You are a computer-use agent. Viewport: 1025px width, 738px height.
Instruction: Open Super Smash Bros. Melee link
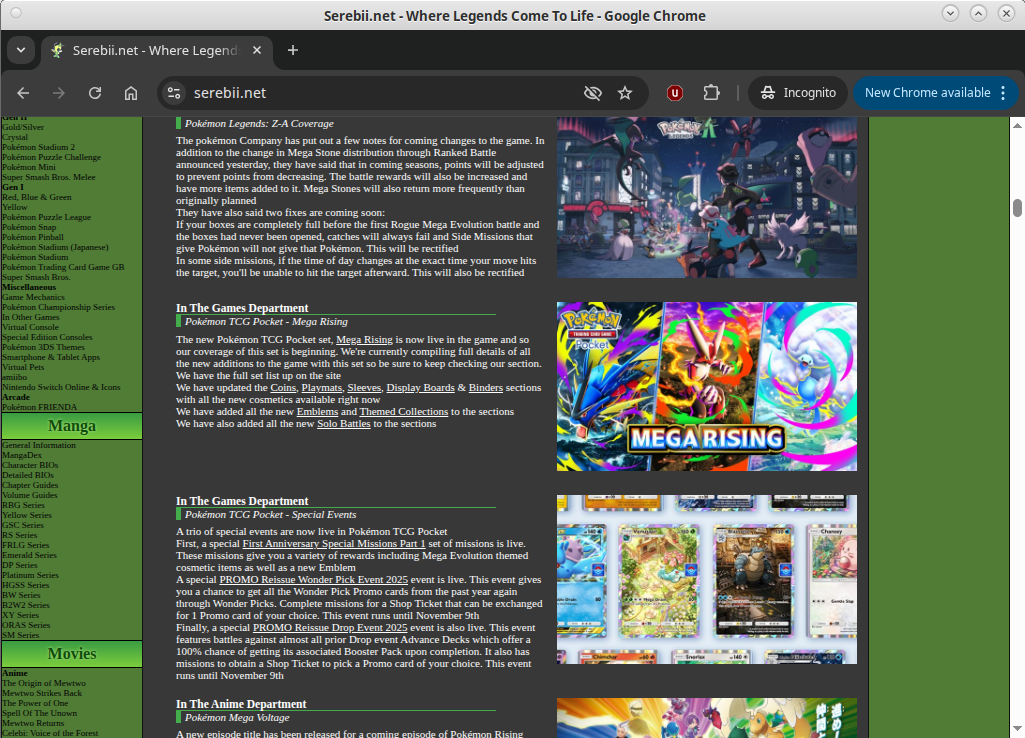click(48, 177)
